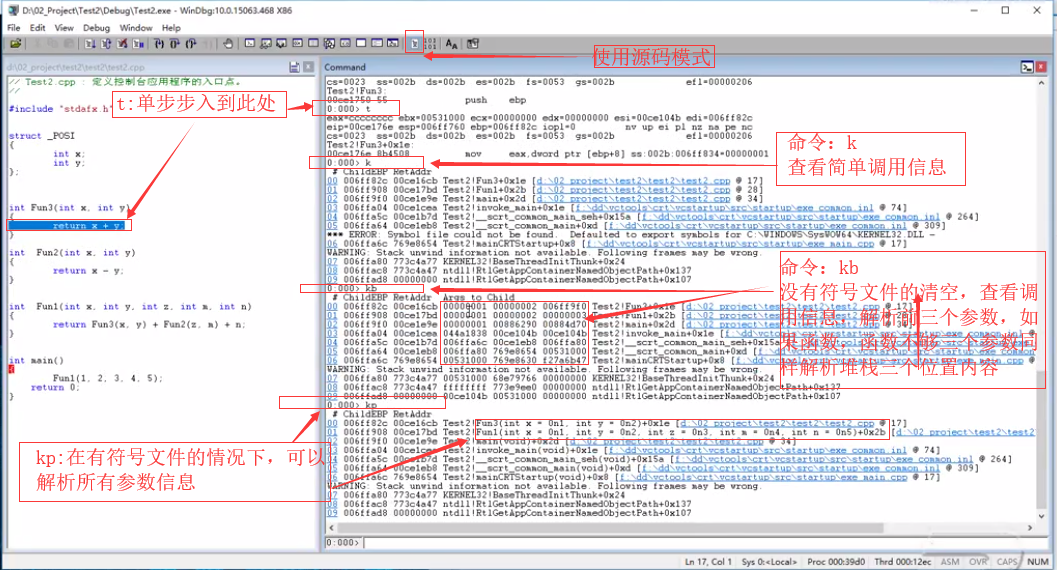Open the Locals window toolbar icon
The height and width of the screenshot is (570, 1057).
pos(282,44)
